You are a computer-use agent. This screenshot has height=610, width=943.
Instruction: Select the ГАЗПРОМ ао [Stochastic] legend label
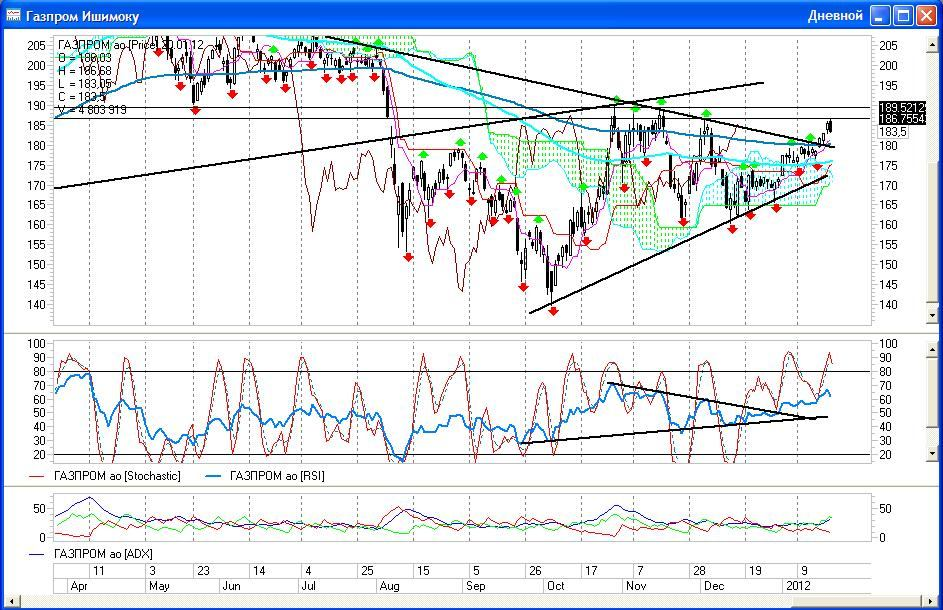tap(117, 476)
